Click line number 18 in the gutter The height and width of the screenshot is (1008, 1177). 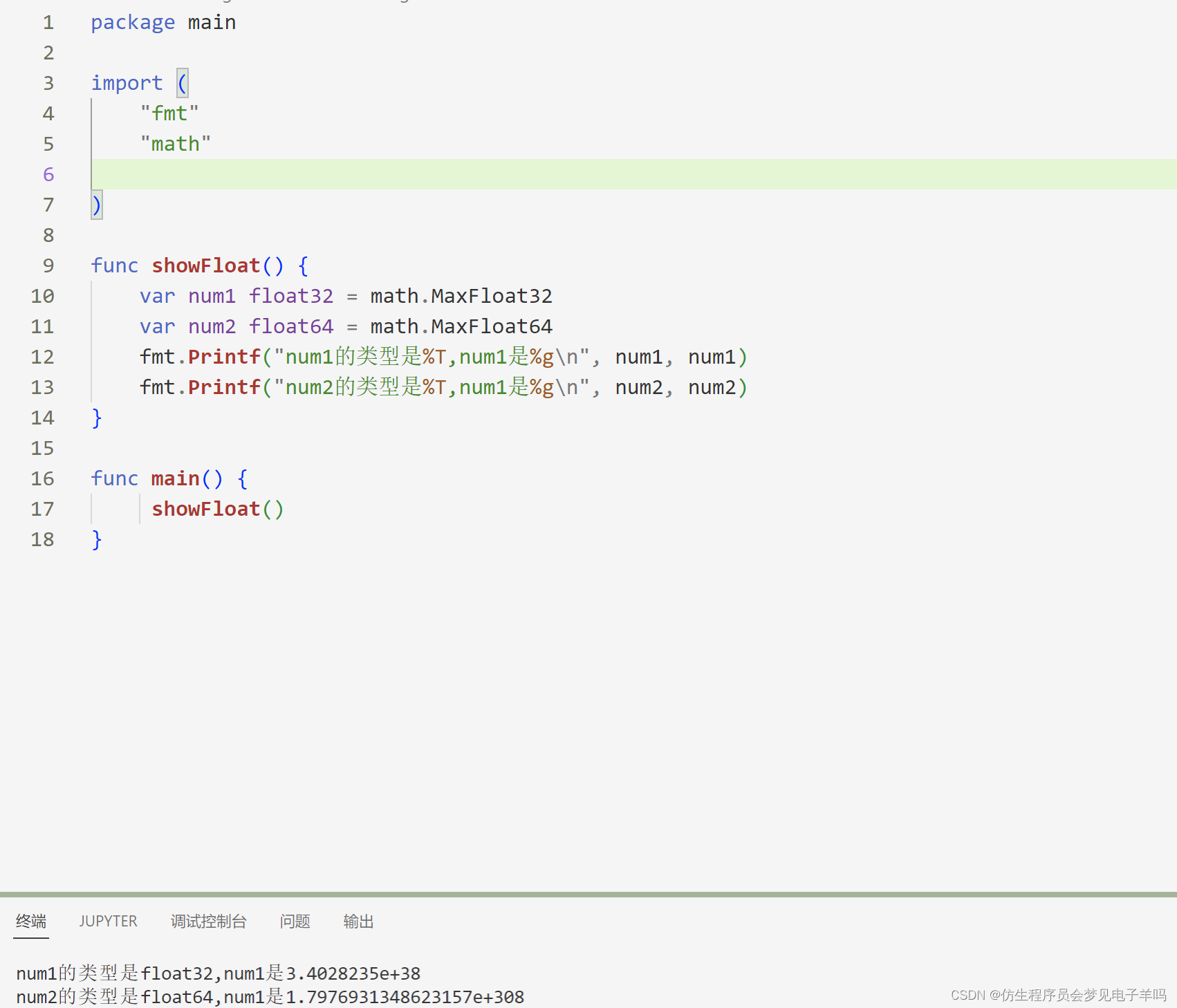pos(42,539)
